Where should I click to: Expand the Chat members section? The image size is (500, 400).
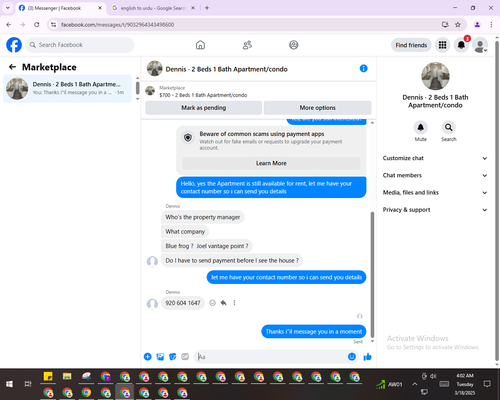[x=435, y=175]
